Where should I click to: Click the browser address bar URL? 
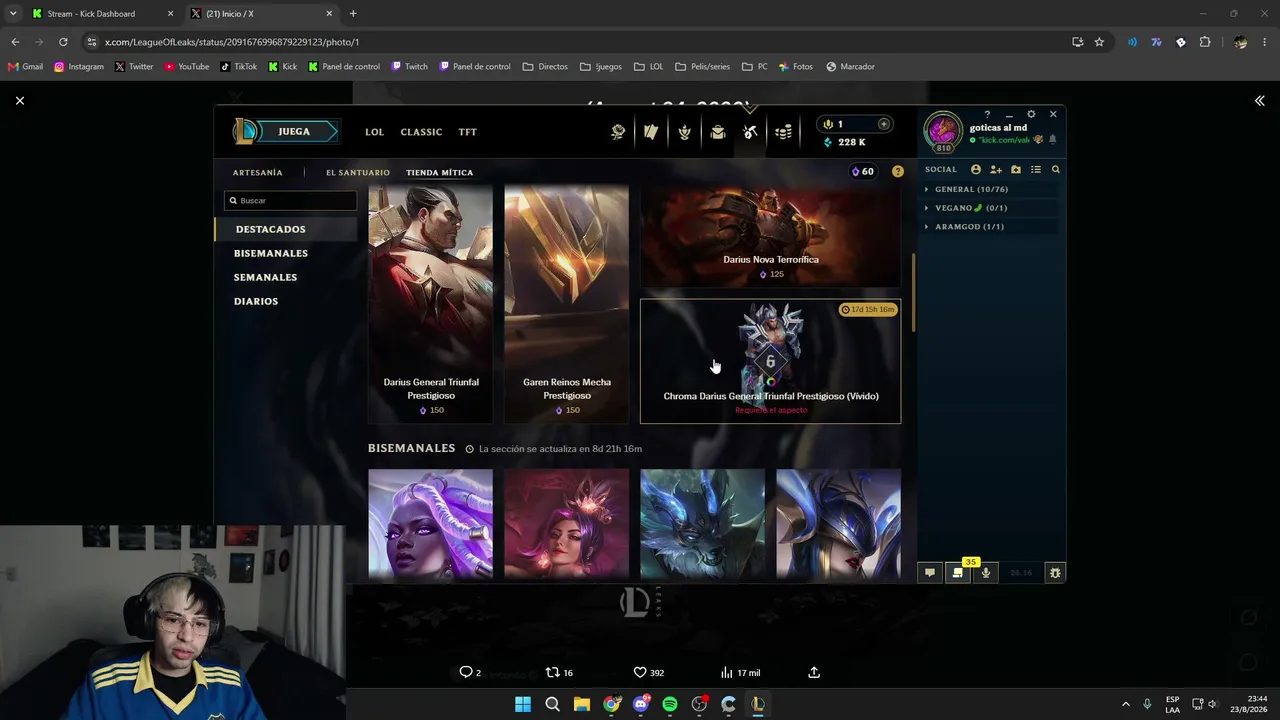232,42
